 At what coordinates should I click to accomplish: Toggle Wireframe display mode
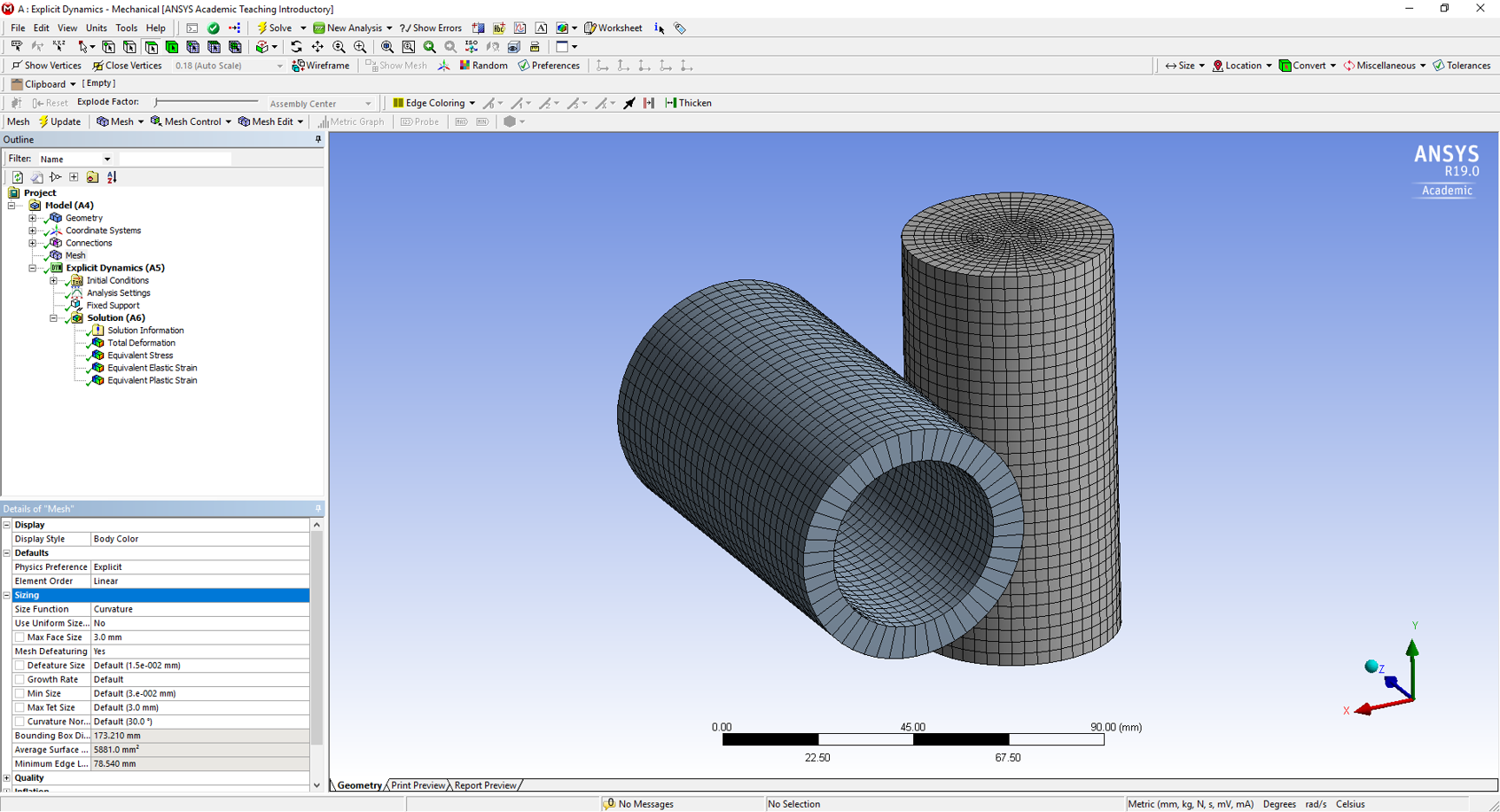click(x=321, y=66)
